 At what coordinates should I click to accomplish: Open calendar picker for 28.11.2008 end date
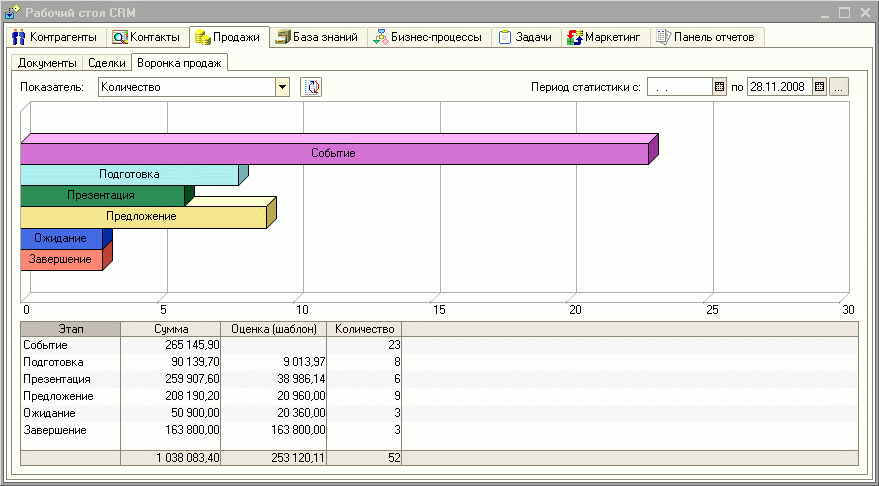[820, 87]
